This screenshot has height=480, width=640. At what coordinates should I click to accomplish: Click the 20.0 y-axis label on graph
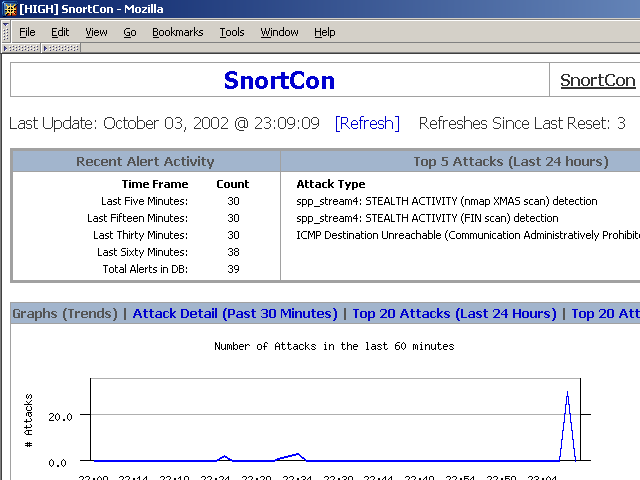click(x=60, y=417)
